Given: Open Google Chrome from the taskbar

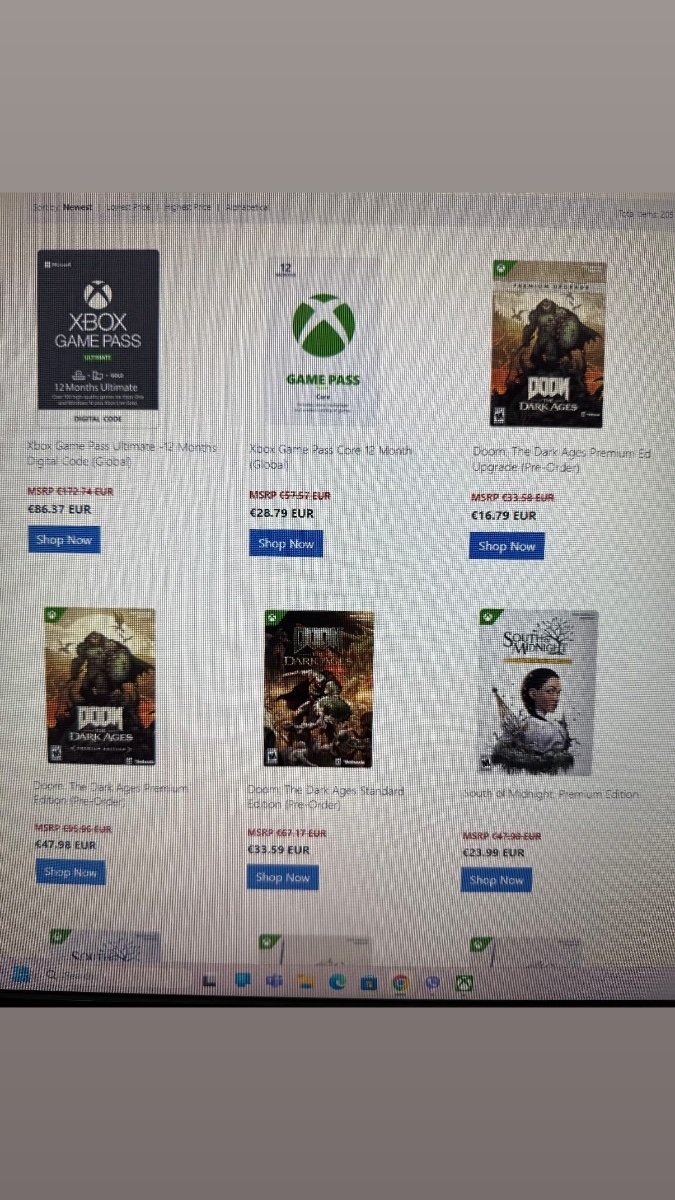Looking at the screenshot, I should click(x=400, y=983).
